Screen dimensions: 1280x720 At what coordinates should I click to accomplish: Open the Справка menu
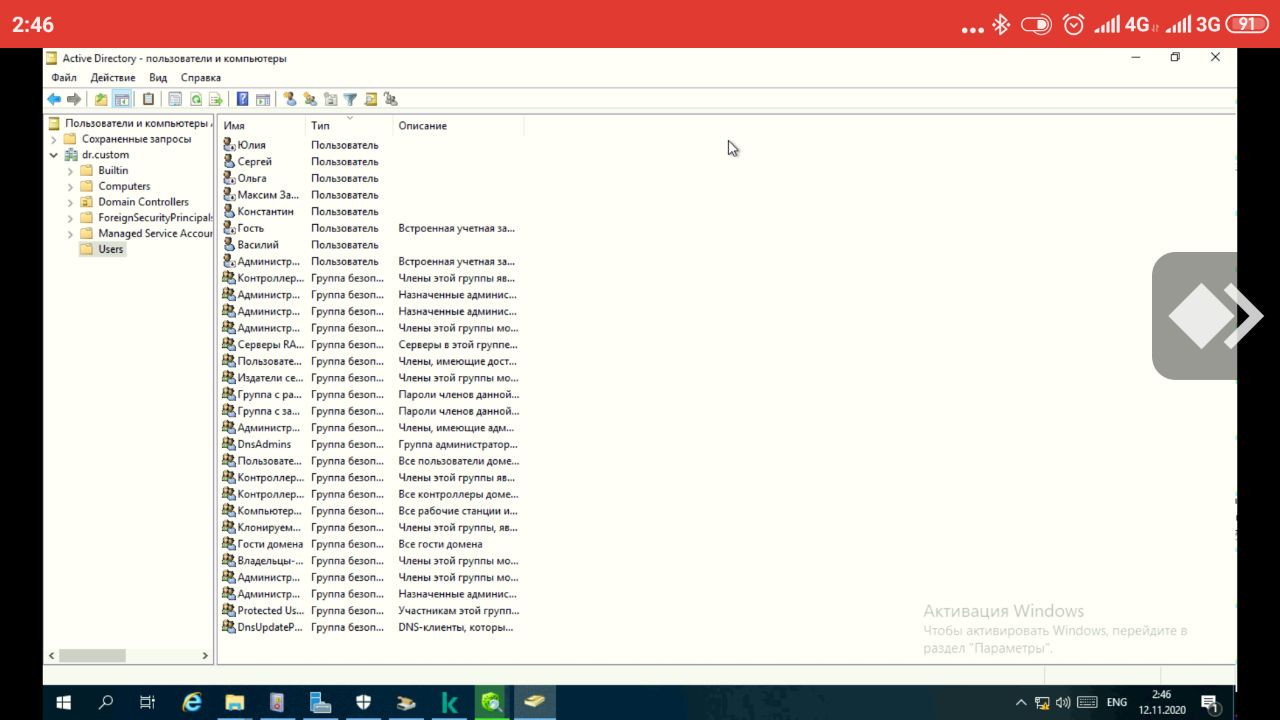coord(201,77)
